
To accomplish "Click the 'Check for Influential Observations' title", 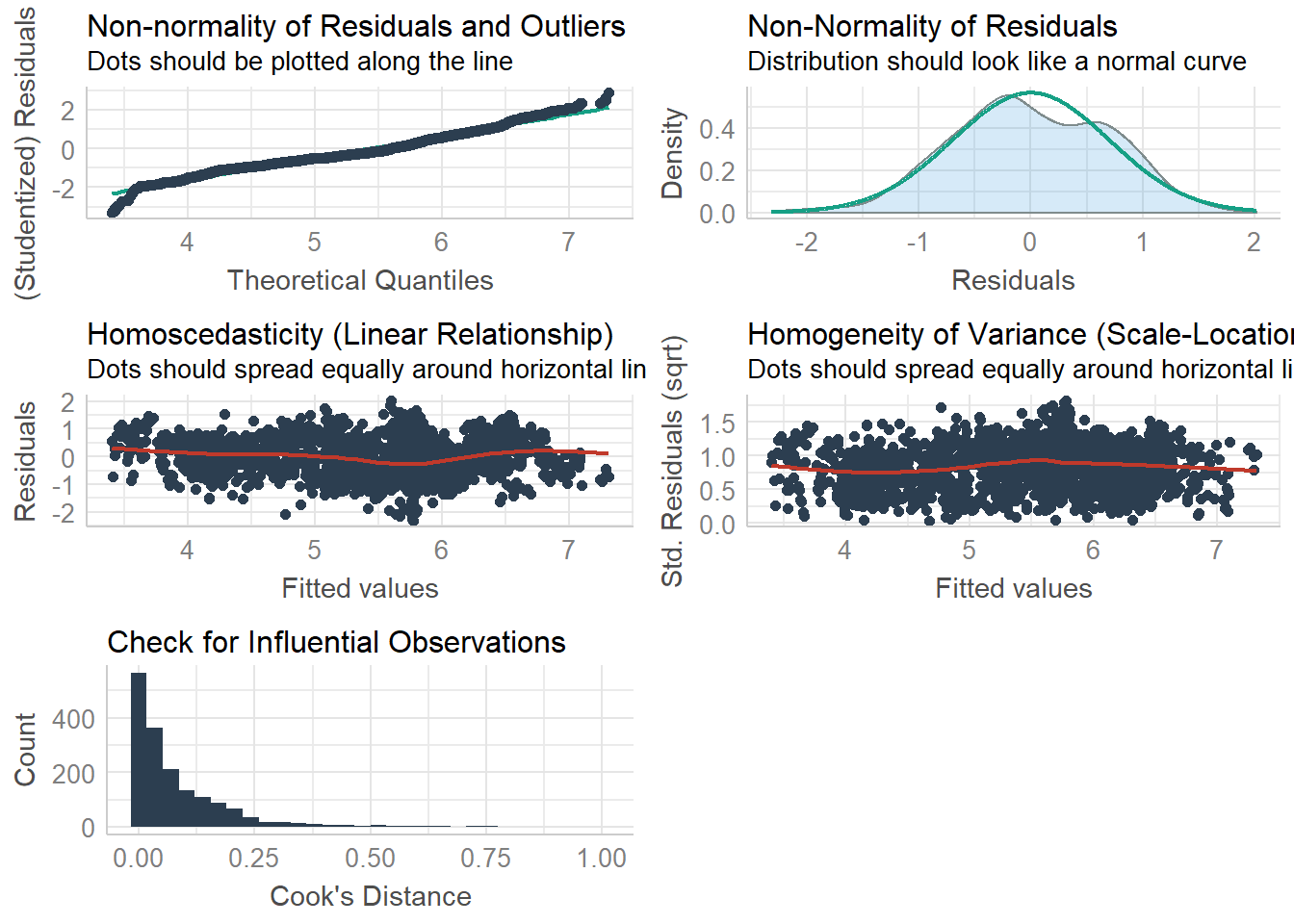I will click(336, 642).
